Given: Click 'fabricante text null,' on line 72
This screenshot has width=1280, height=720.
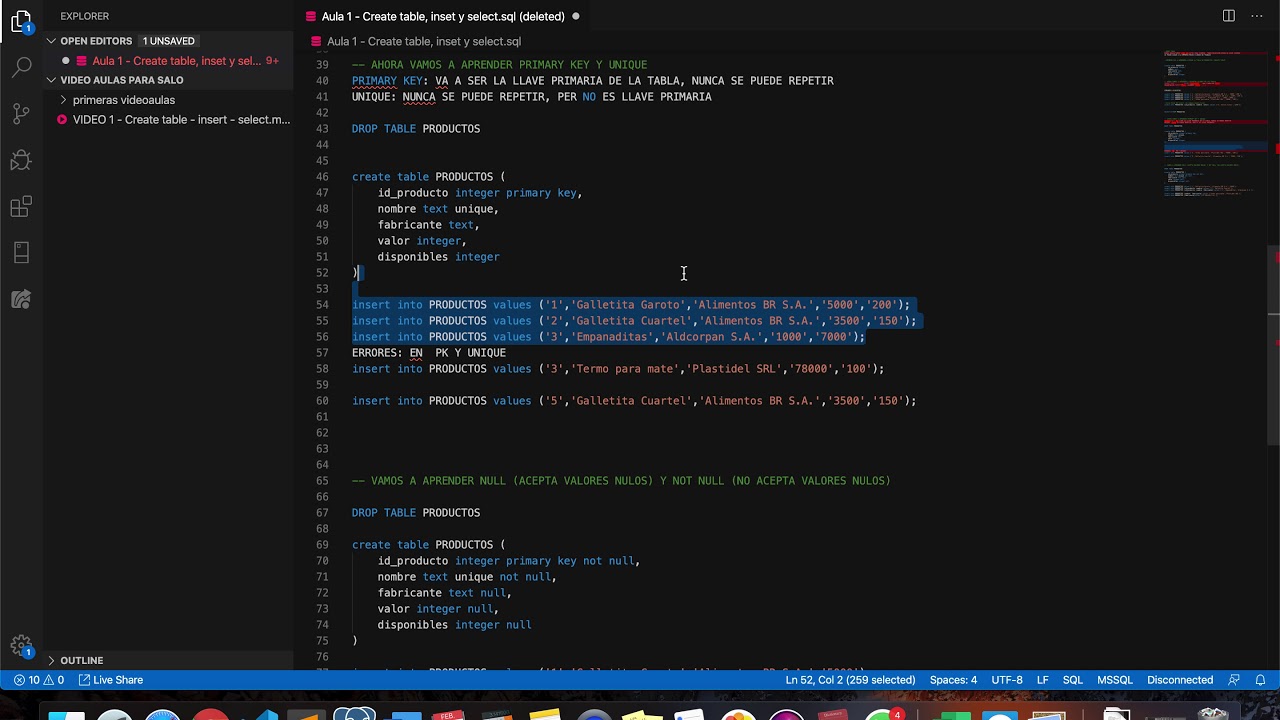Looking at the screenshot, I should point(445,593).
